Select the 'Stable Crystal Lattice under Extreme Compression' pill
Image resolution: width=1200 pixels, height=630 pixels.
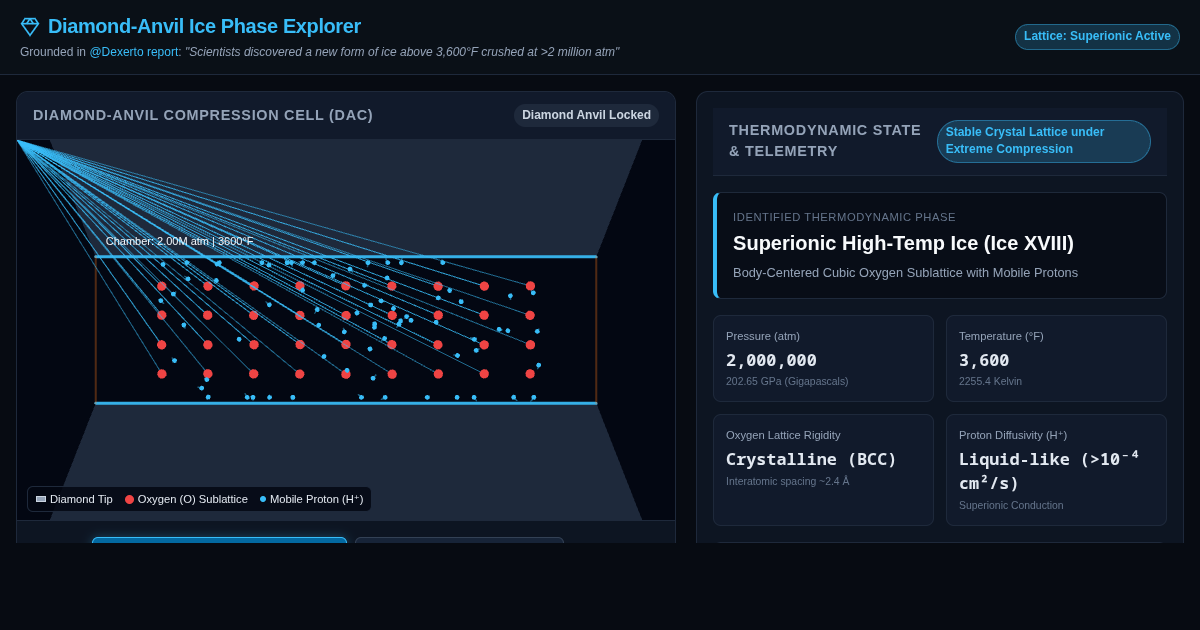click(1044, 141)
